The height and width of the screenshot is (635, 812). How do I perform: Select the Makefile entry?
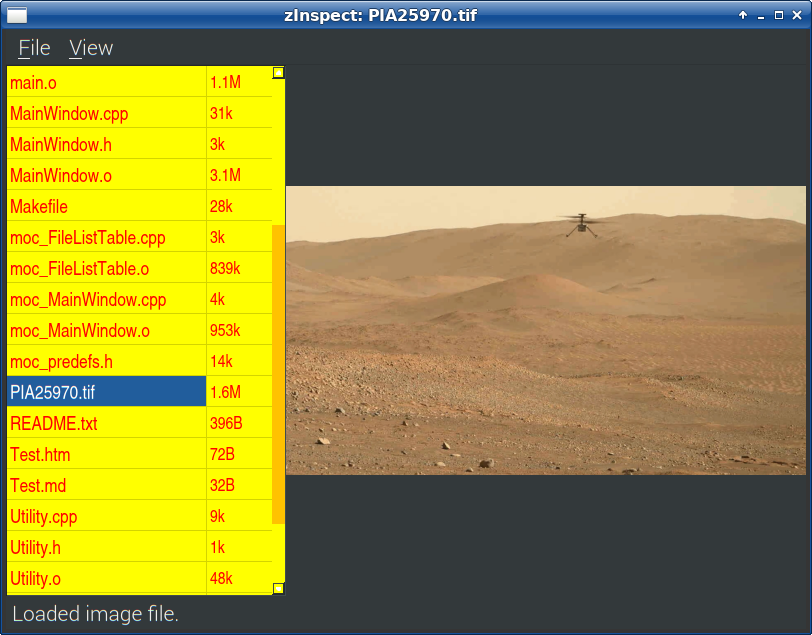pyautogui.click(x=107, y=206)
